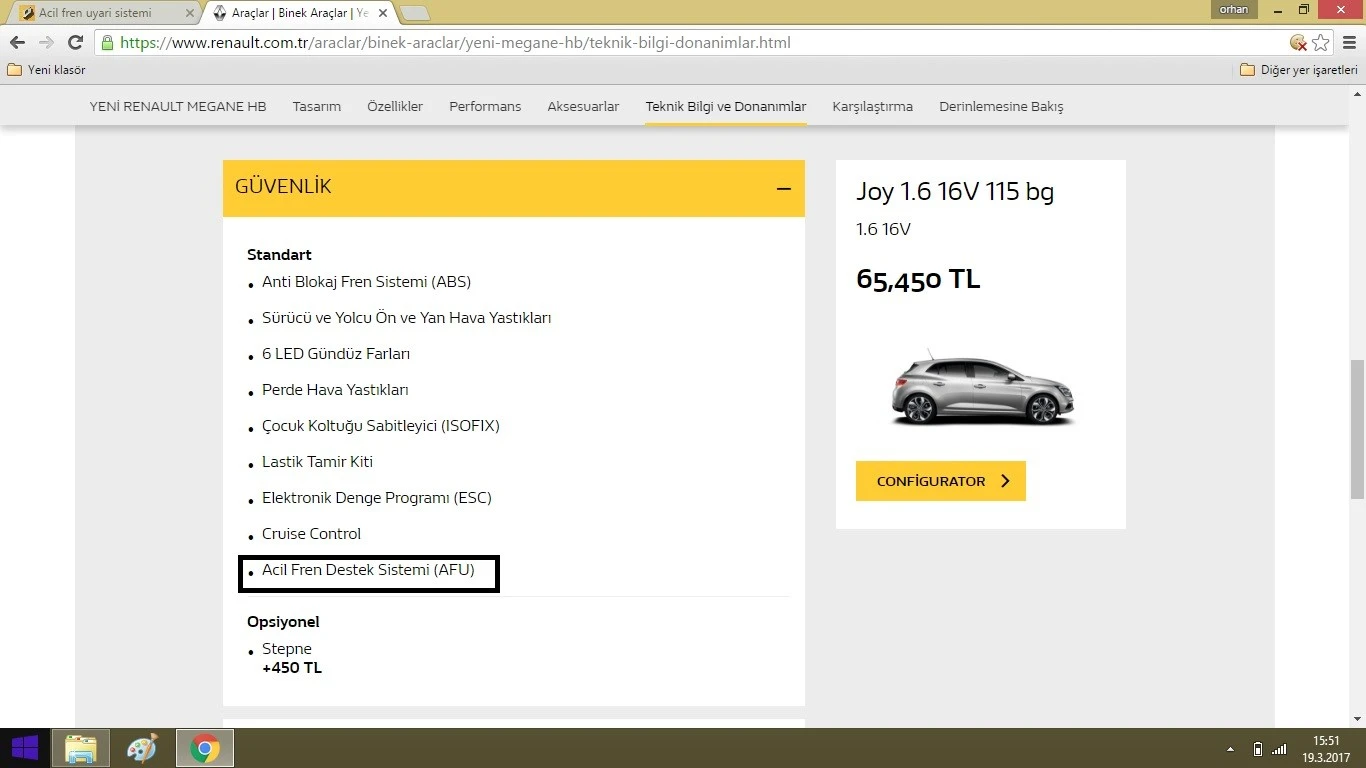
Task: Click 'Elektronik Denge Programı (ESC)' item
Action: click(377, 498)
